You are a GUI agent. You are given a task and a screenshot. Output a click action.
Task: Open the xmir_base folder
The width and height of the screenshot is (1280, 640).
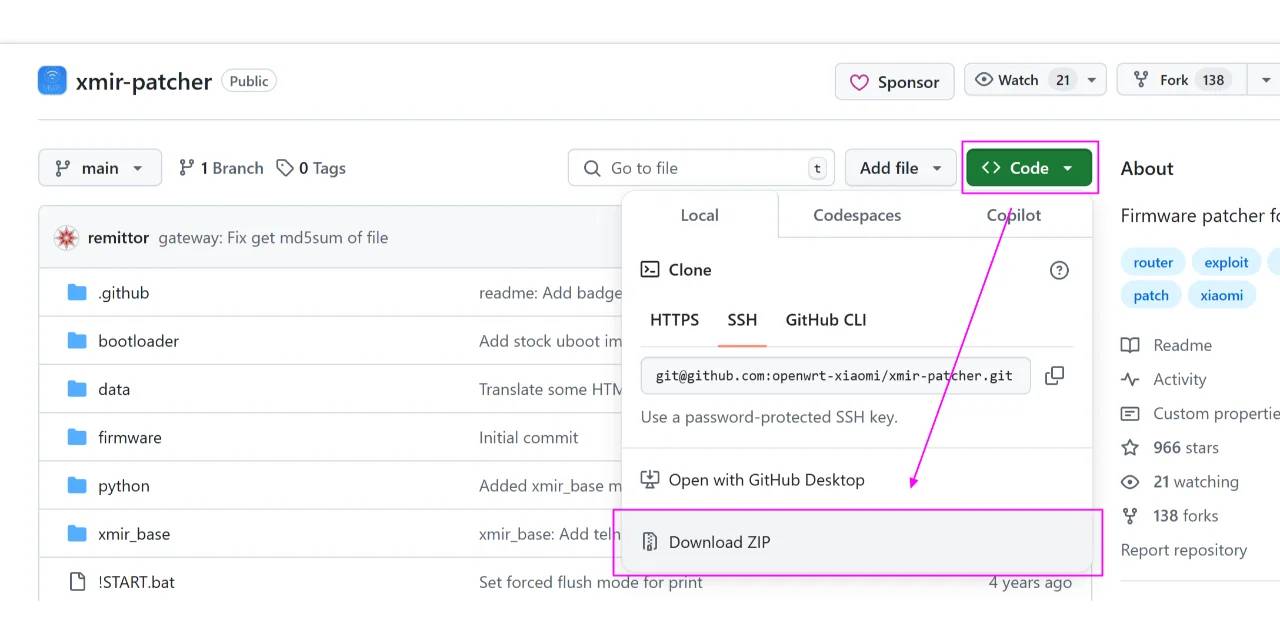(x=134, y=534)
